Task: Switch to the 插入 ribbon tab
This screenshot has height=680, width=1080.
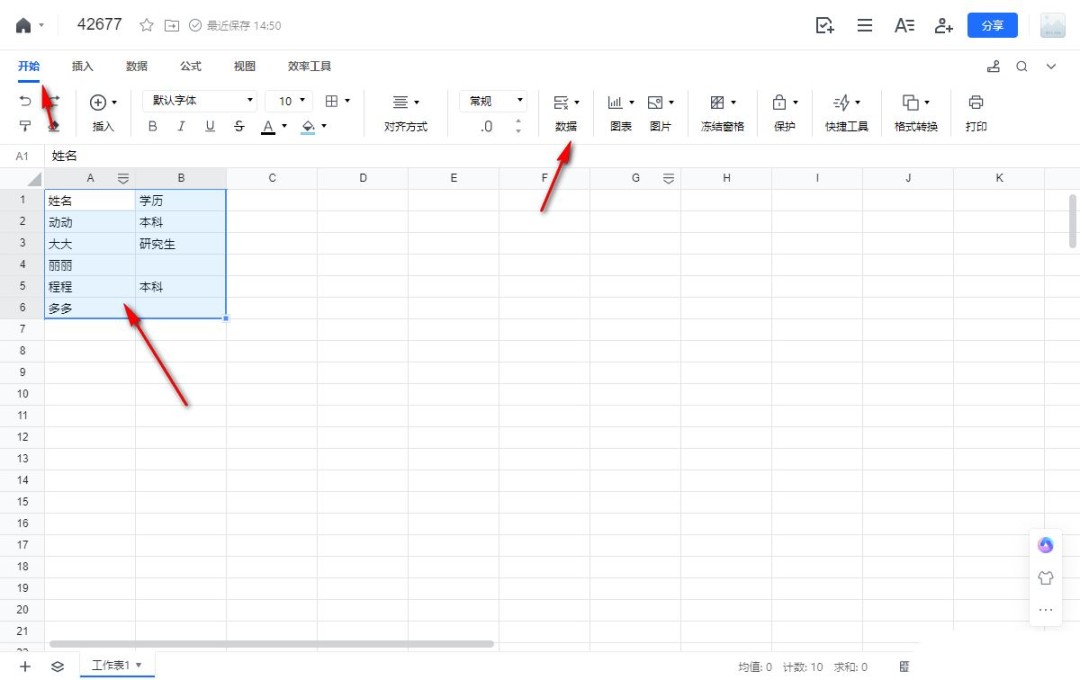Action: click(82, 66)
